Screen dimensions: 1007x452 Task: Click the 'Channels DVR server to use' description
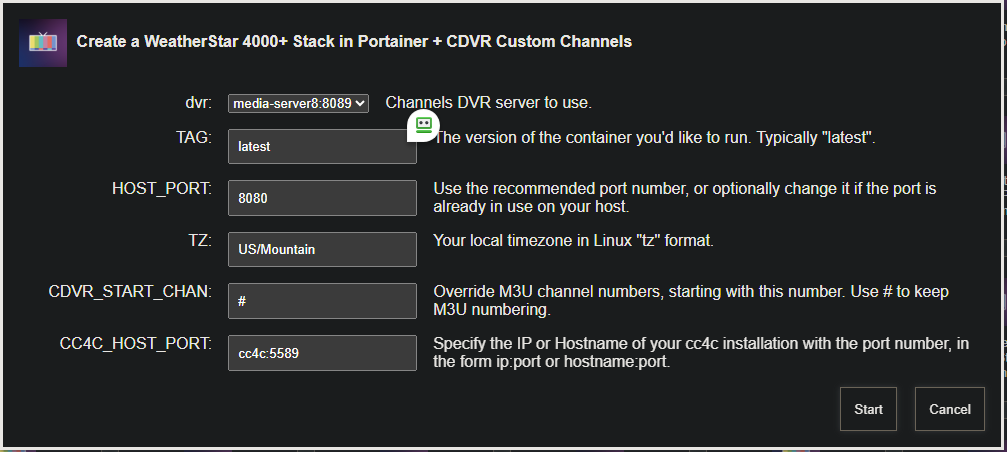tap(489, 102)
